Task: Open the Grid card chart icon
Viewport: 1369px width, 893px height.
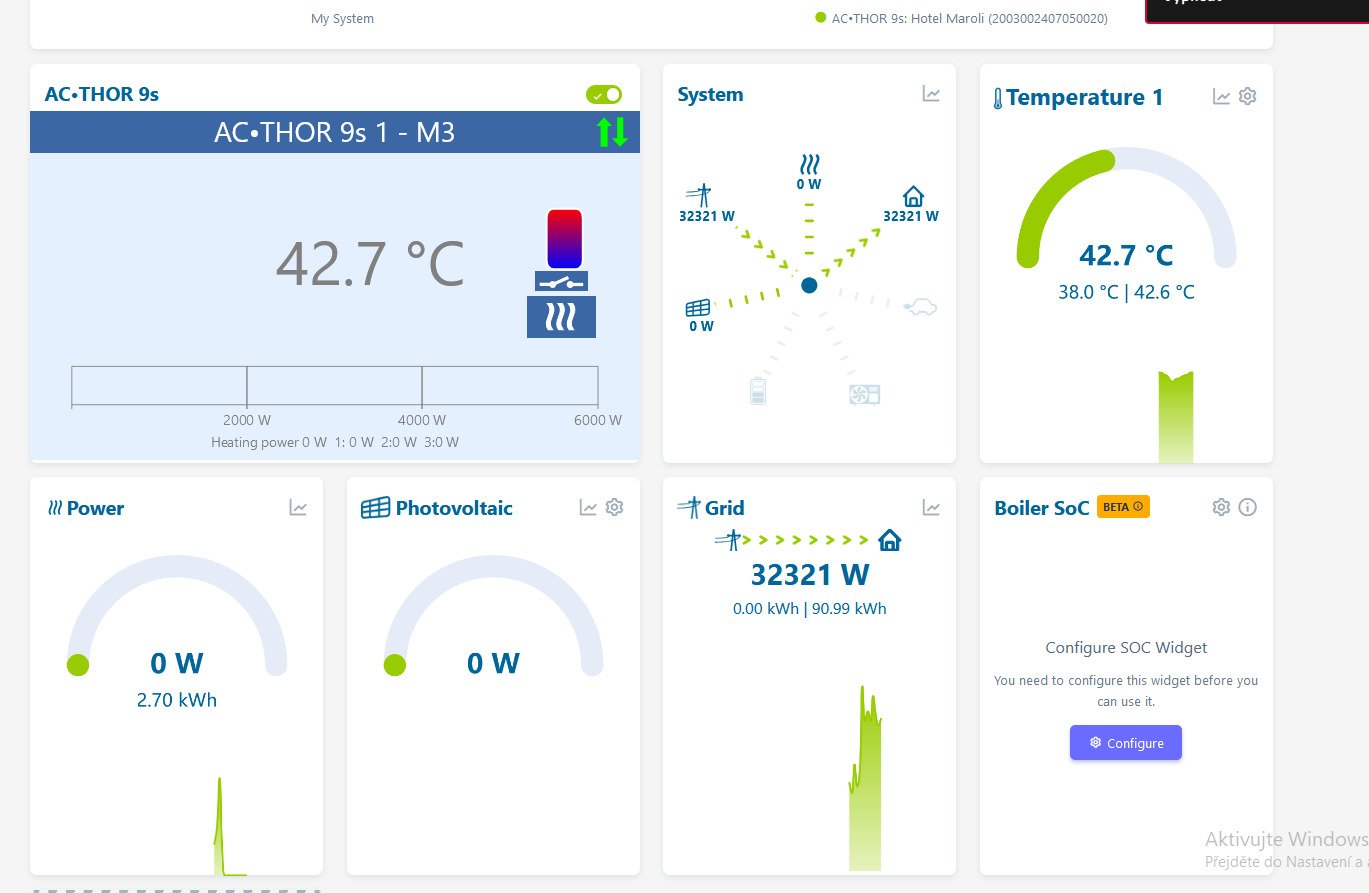Action: 931,508
